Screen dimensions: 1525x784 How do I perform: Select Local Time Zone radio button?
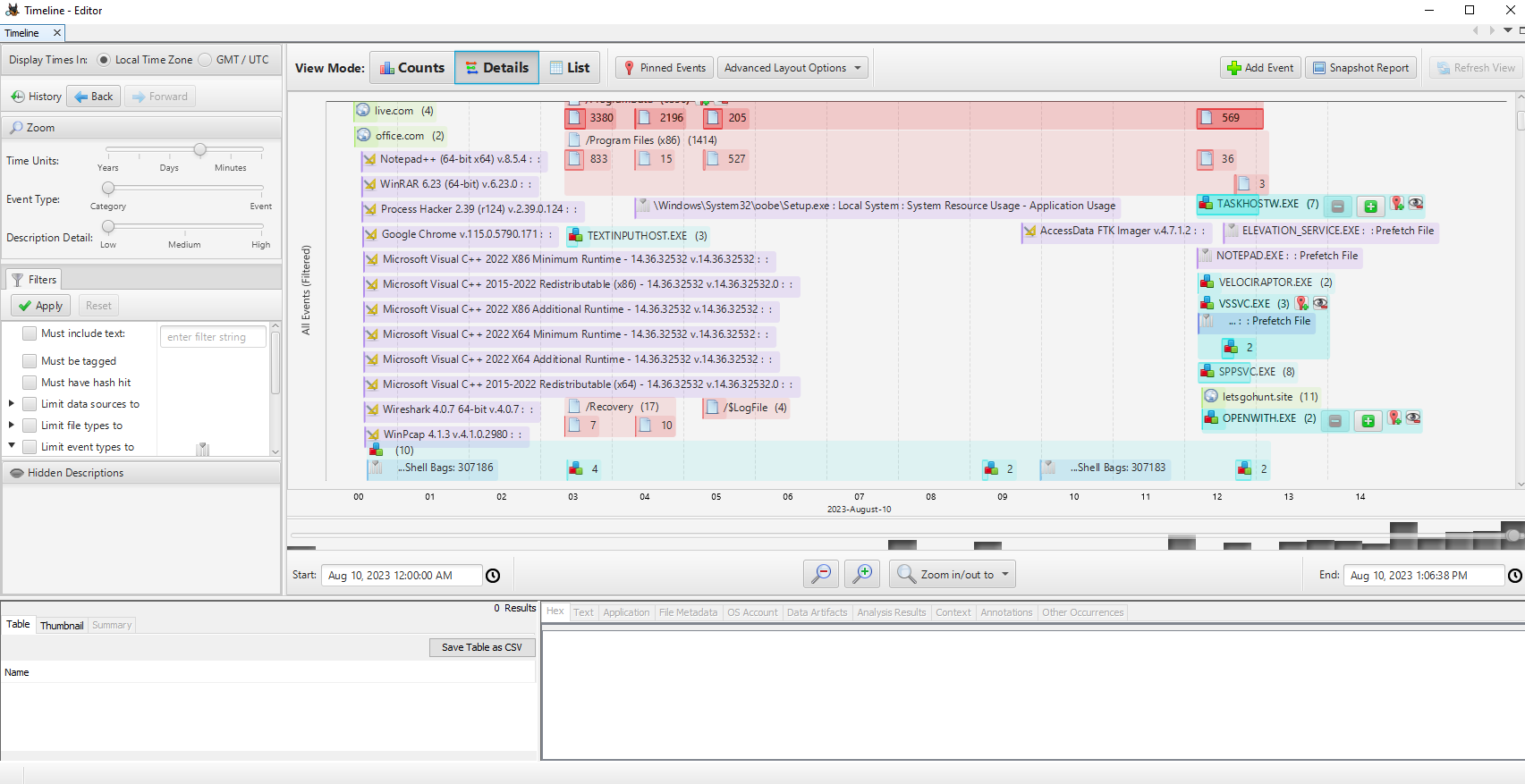[x=104, y=60]
